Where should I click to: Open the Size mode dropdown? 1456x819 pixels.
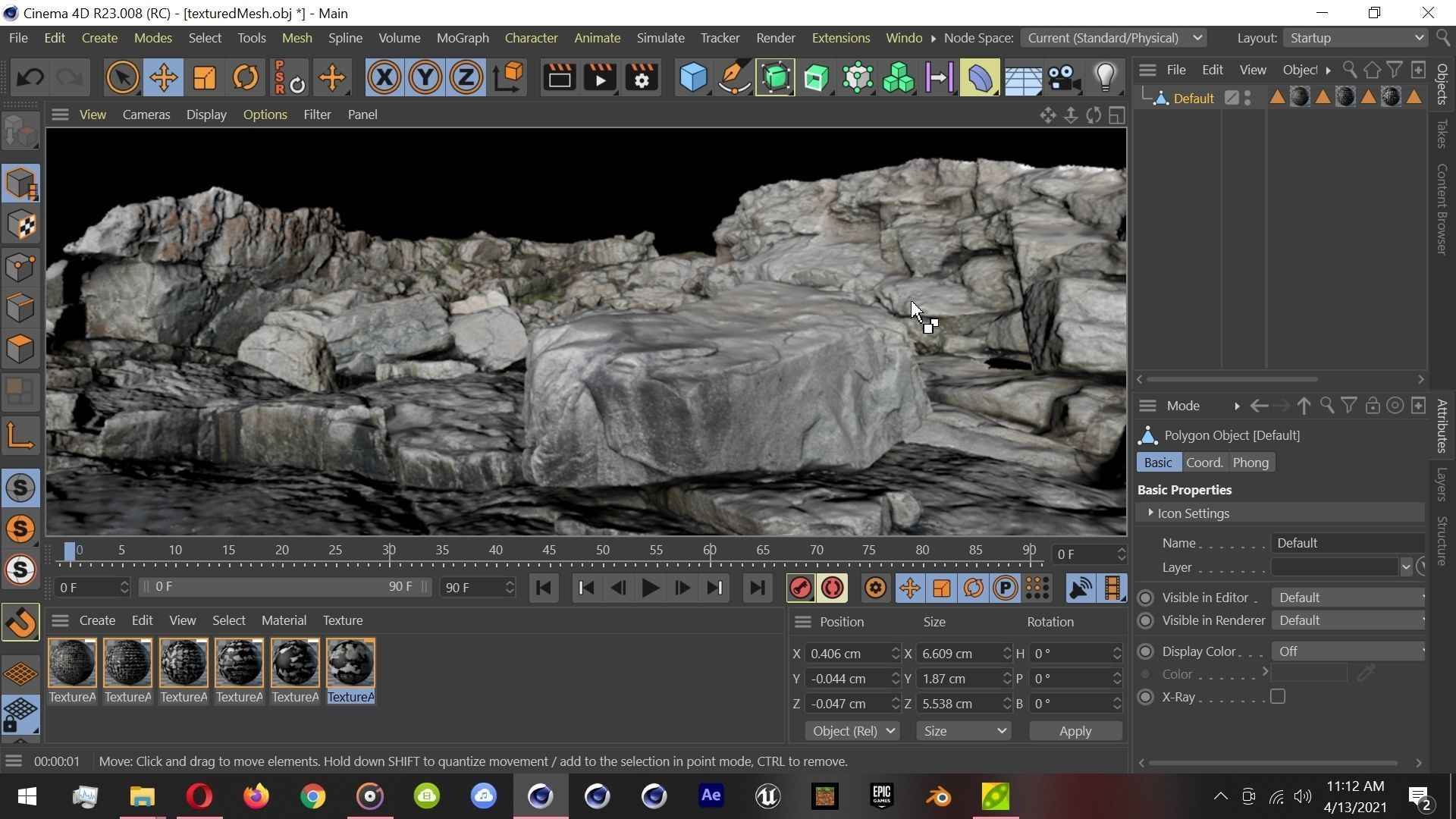point(963,732)
